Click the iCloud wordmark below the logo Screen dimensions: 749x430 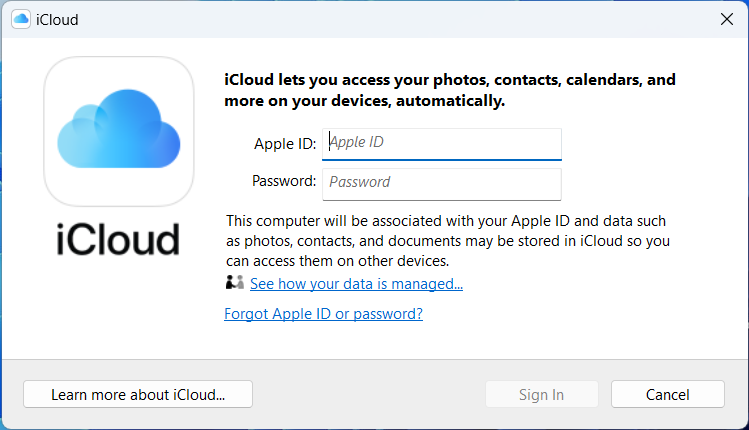click(118, 239)
